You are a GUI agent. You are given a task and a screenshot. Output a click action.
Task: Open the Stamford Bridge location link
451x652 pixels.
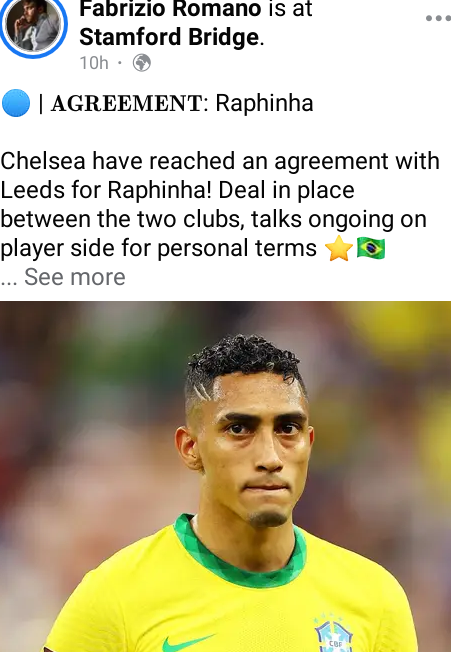(x=169, y=37)
